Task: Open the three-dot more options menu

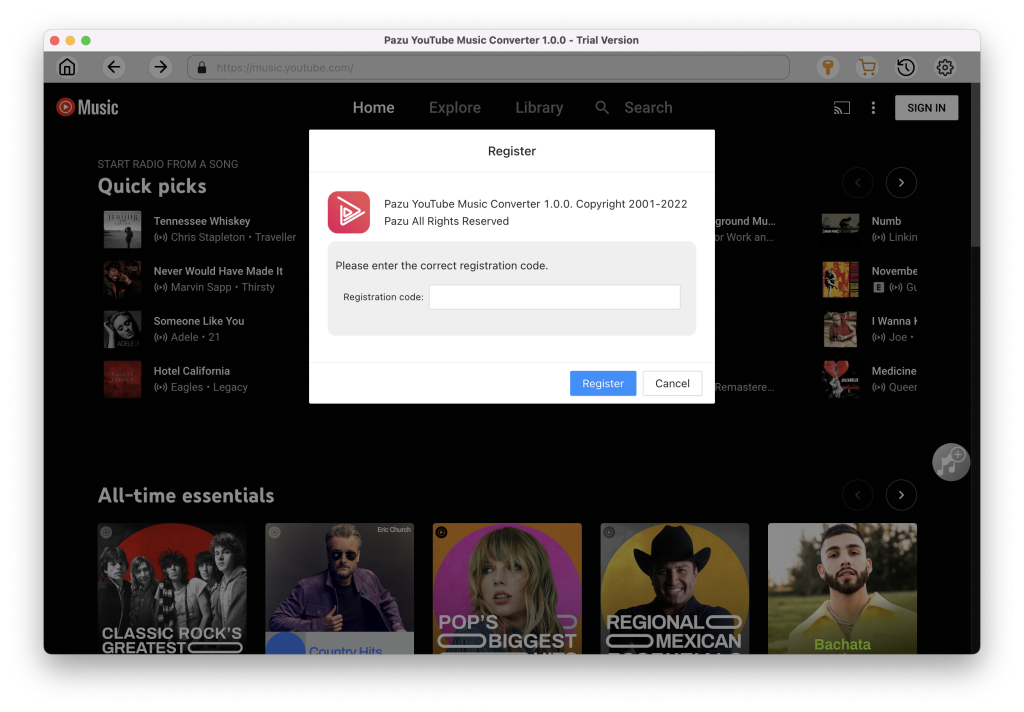Action: [873, 108]
